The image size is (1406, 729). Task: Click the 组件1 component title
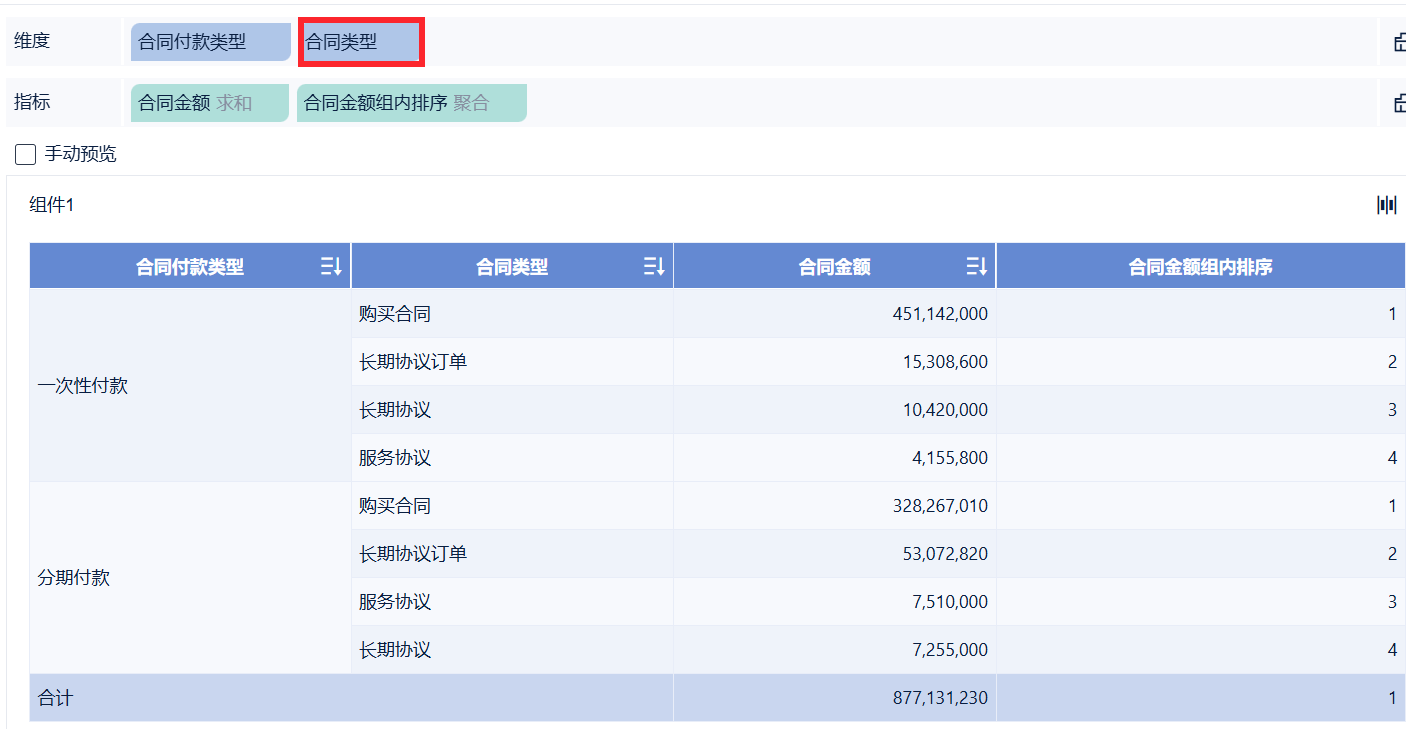tap(52, 205)
